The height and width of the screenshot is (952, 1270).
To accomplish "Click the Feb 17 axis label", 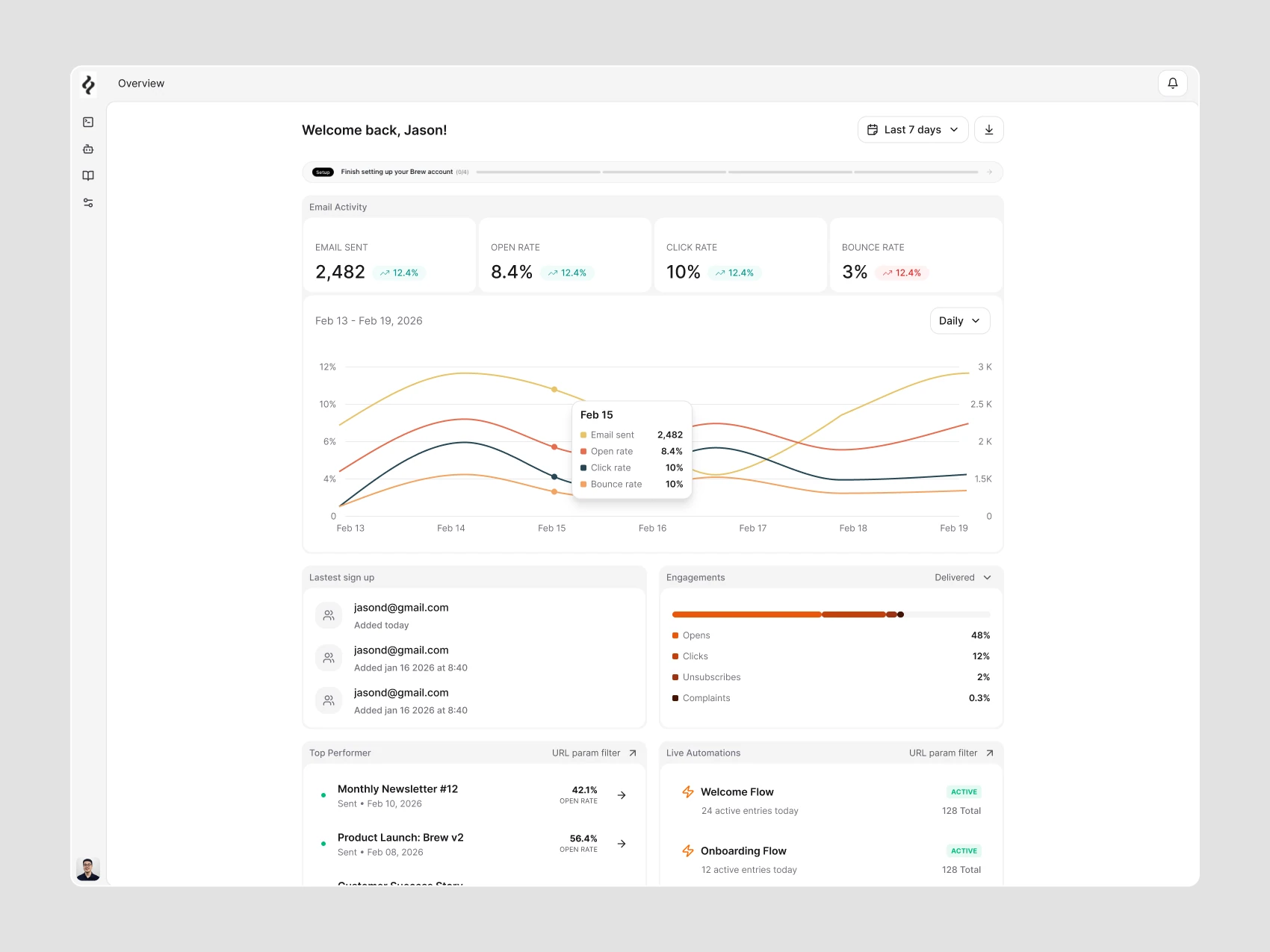I will (x=753, y=528).
